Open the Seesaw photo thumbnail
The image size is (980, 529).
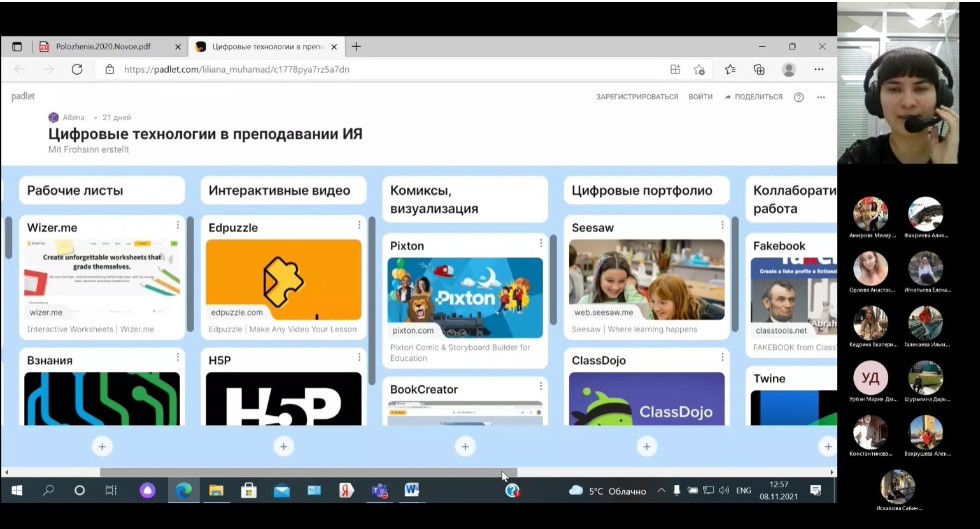[x=647, y=279]
